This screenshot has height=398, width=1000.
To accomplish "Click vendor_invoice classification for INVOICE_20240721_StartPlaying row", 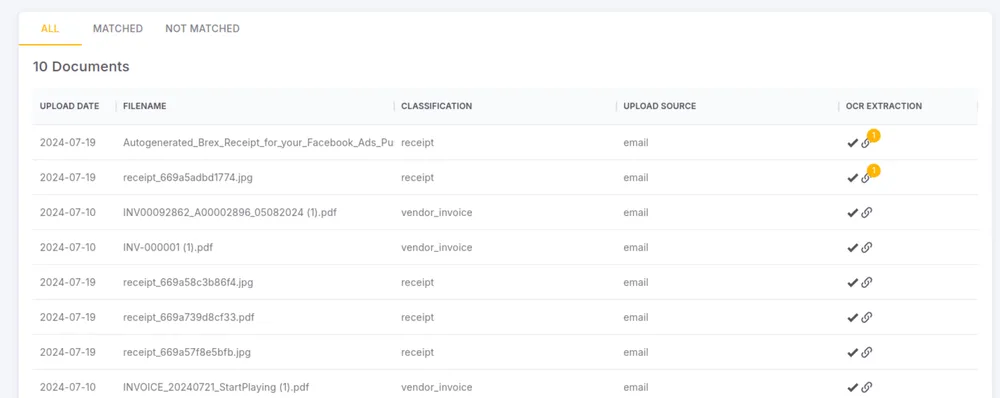I will pyautogui.click(x=437, y=387).
